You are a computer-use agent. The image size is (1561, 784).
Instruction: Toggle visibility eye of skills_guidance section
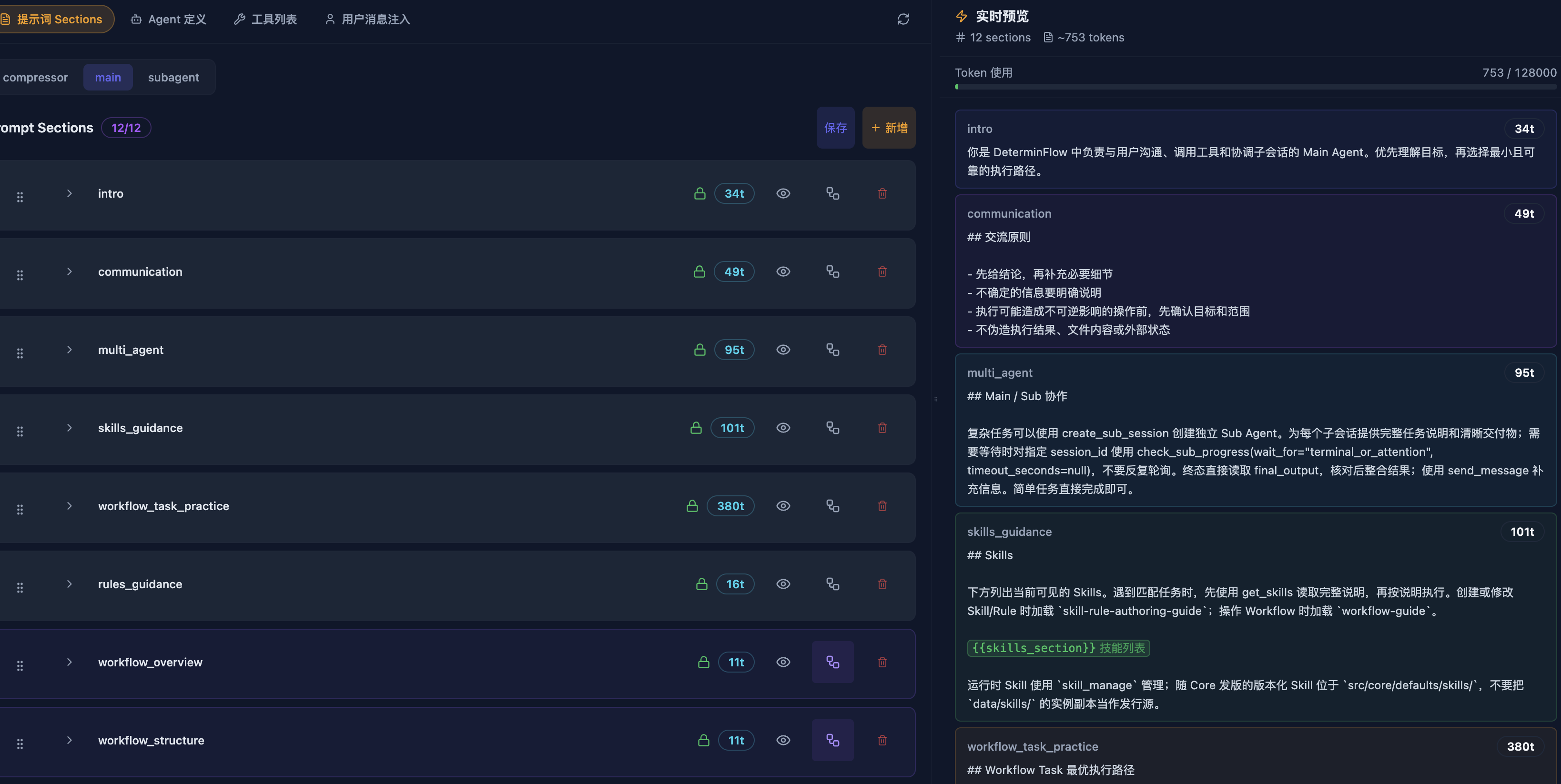pos(783,428)
